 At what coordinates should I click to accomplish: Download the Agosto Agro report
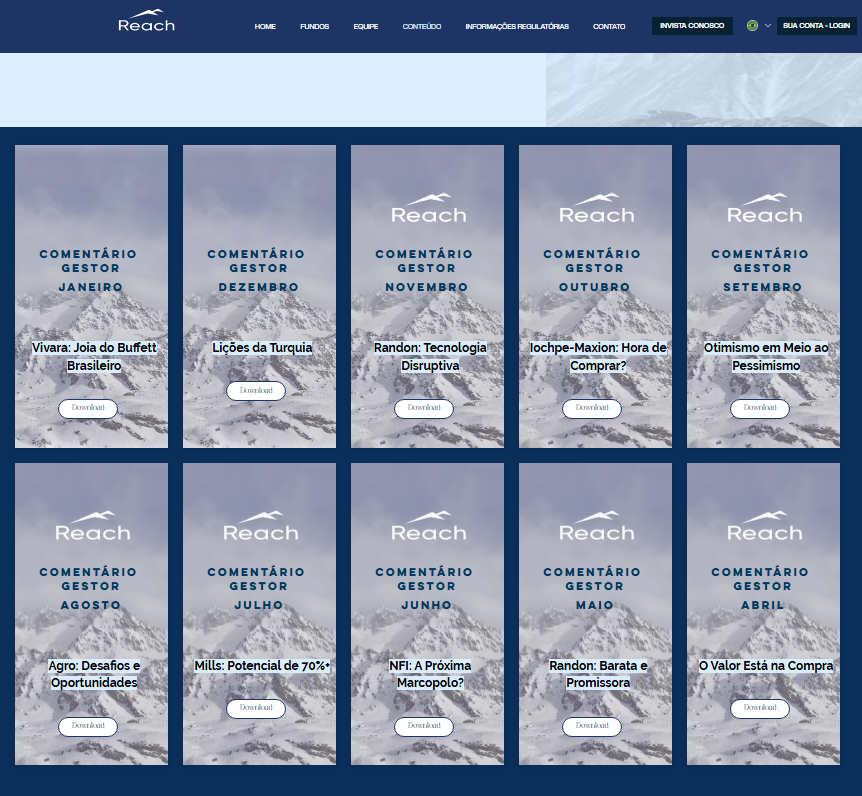tap(88, 726)
